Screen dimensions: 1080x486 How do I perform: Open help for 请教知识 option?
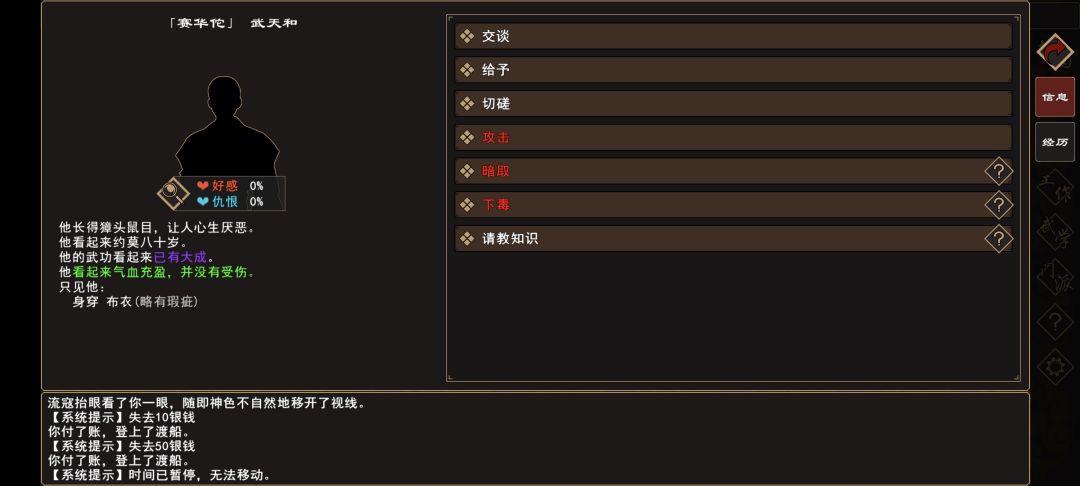click(x=998, y=239)
